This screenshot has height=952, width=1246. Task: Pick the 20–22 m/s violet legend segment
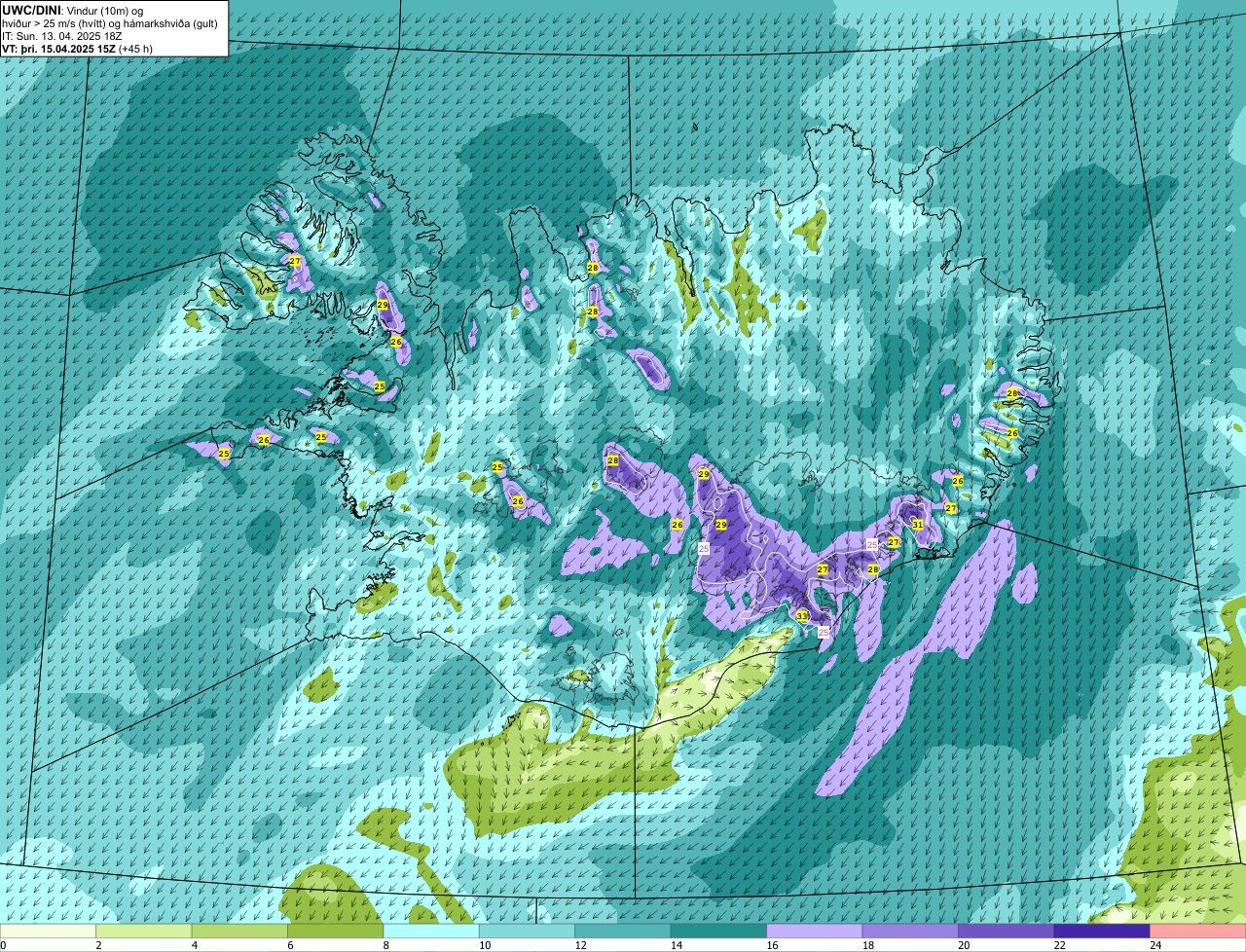1006,931
